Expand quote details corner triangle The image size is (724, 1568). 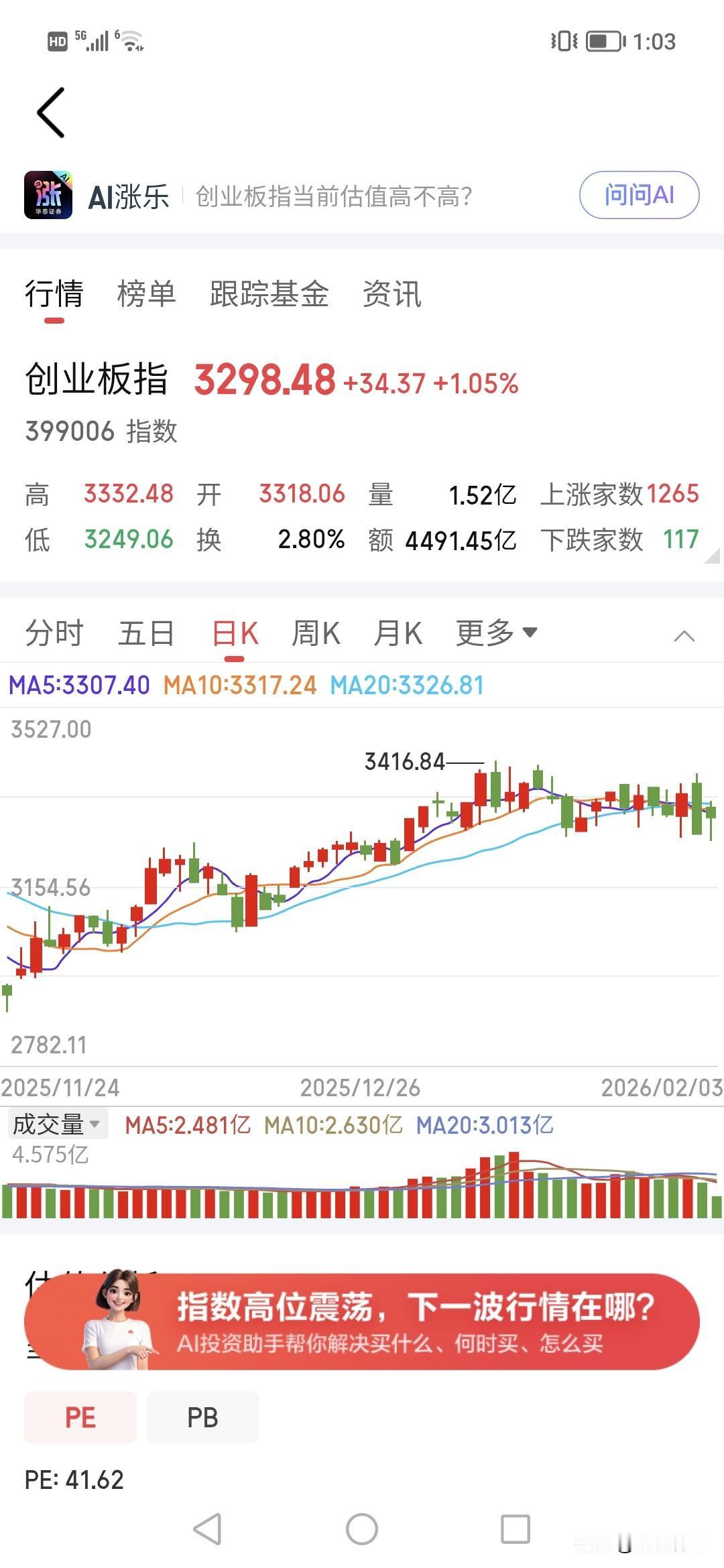(x=713, y=555)
